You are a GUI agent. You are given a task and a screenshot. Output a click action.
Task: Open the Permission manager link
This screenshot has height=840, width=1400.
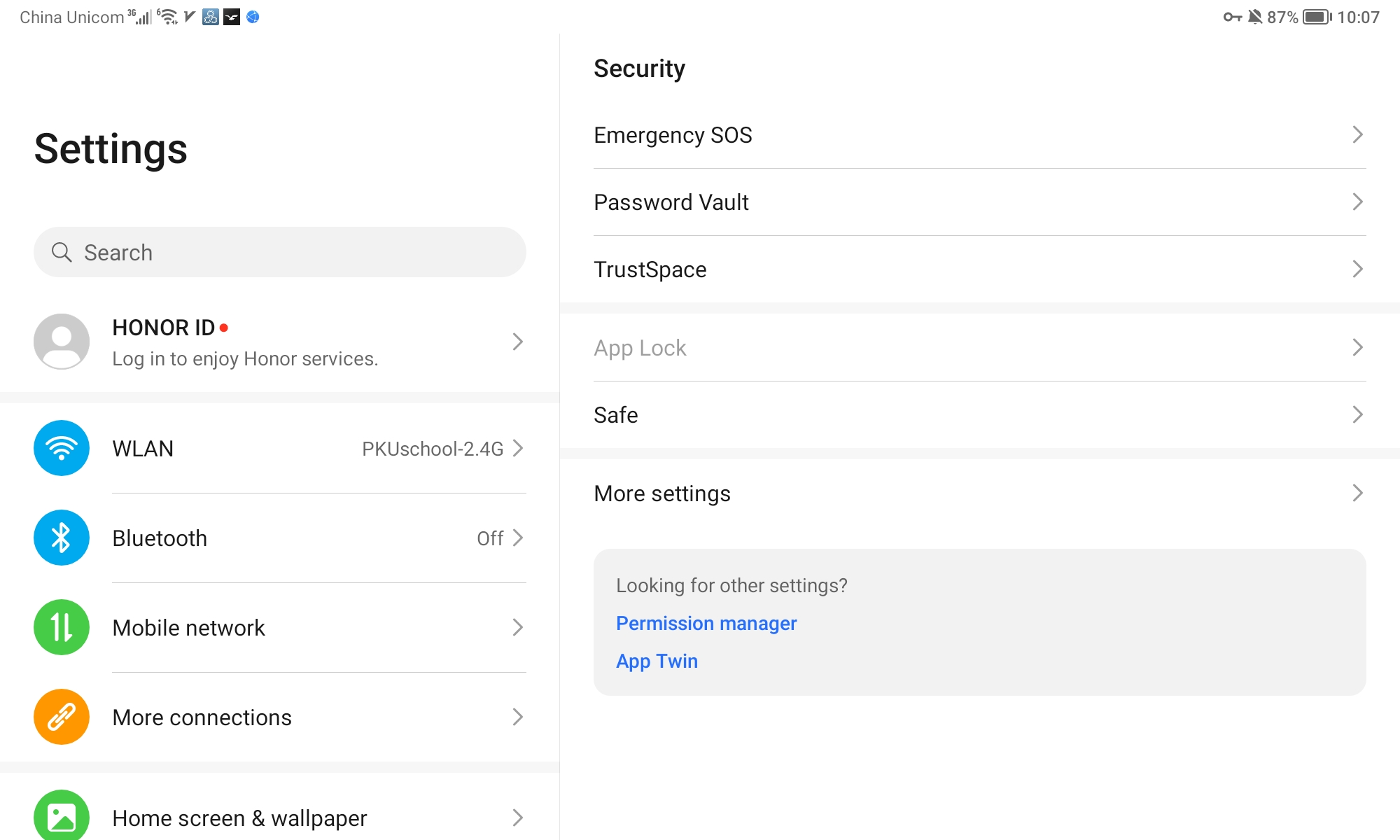(x=706, y=623)
